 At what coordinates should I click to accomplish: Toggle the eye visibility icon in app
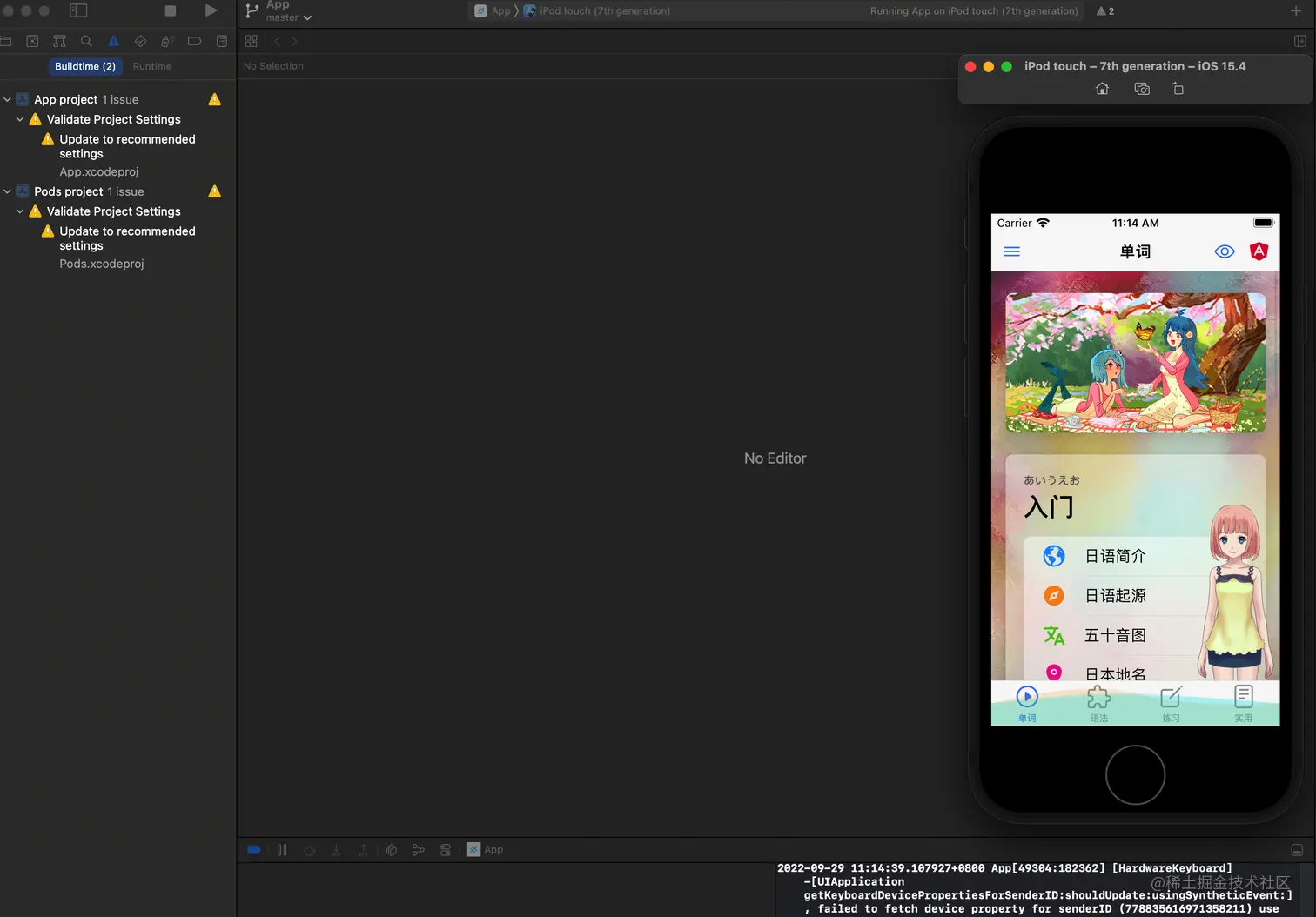(x=1225, y=251)
